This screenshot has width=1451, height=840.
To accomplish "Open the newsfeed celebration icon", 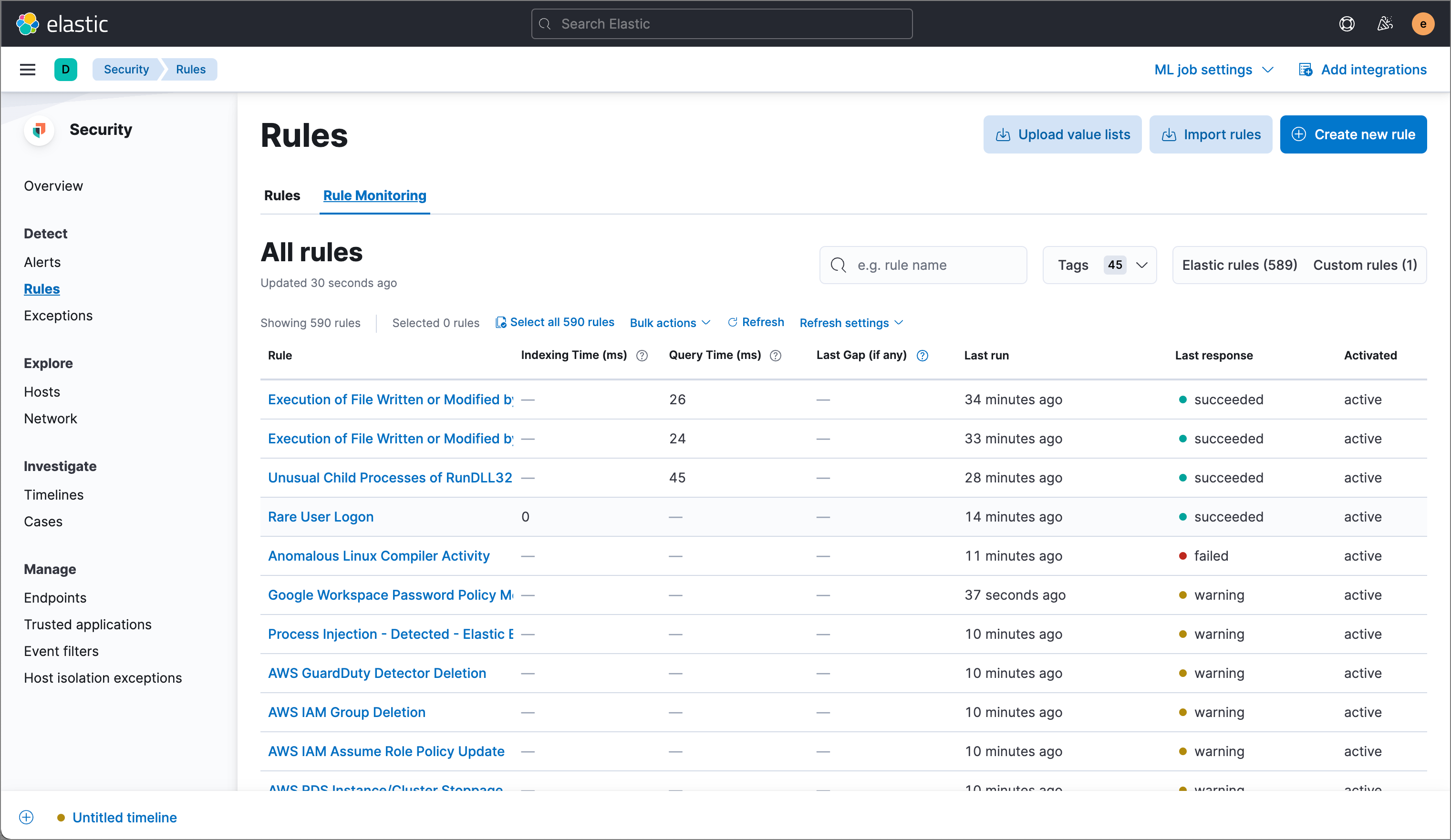I will point(1384,23).
